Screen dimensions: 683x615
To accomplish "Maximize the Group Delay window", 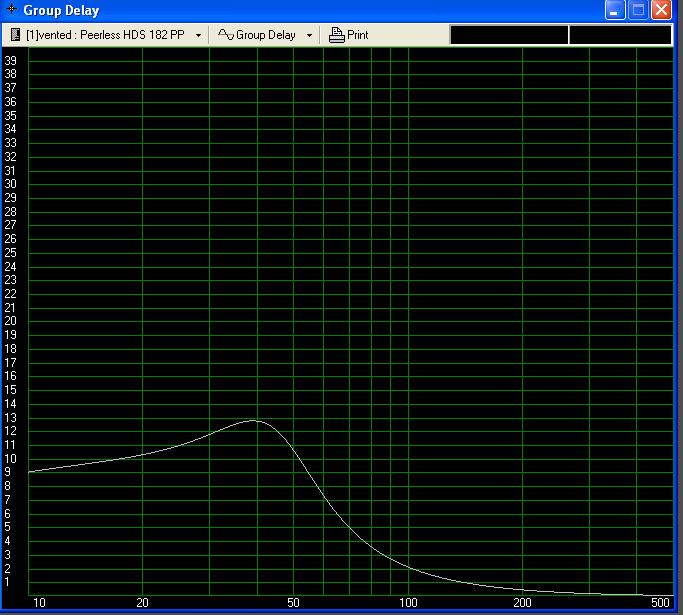I will [638, 10].
